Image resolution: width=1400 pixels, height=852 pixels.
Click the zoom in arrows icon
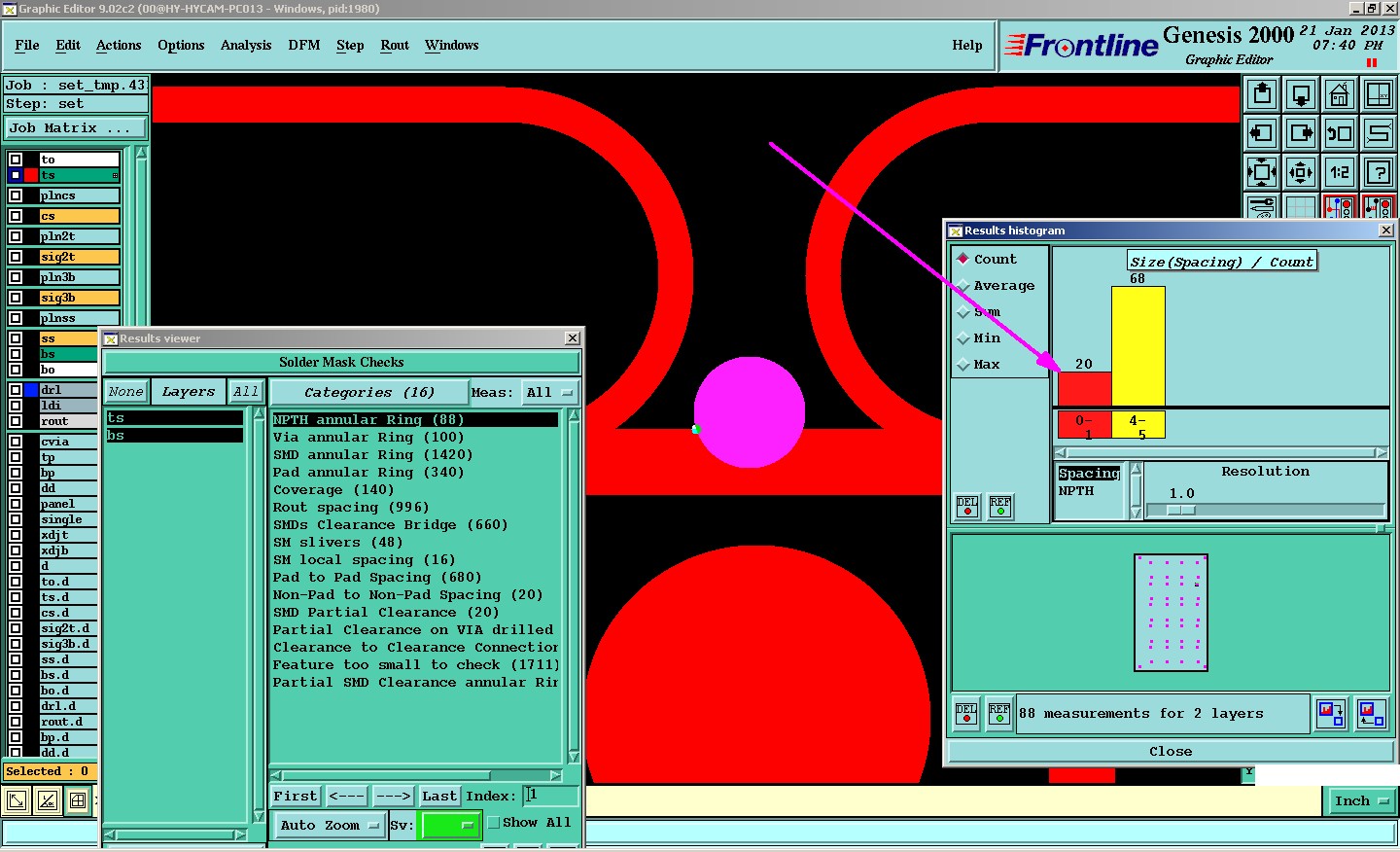click(1262, 172)
